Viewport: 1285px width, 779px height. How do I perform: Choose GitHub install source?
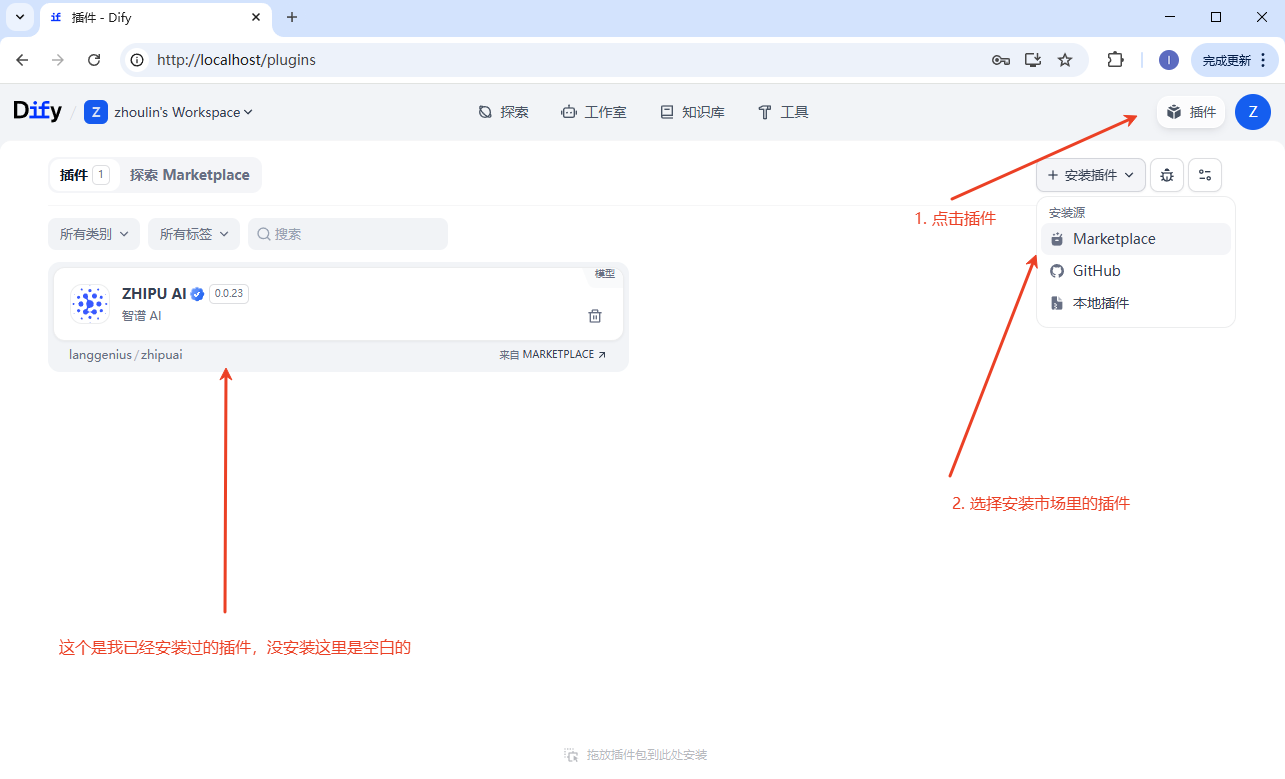tap(1096, 271)
